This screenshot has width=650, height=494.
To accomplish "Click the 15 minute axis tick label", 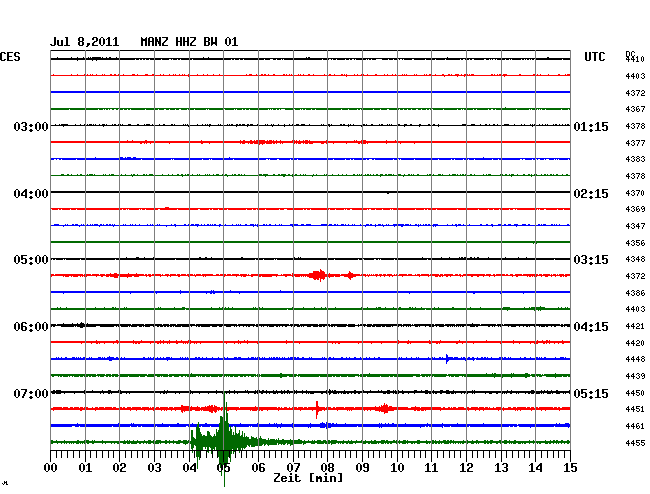I will (570, 467).
